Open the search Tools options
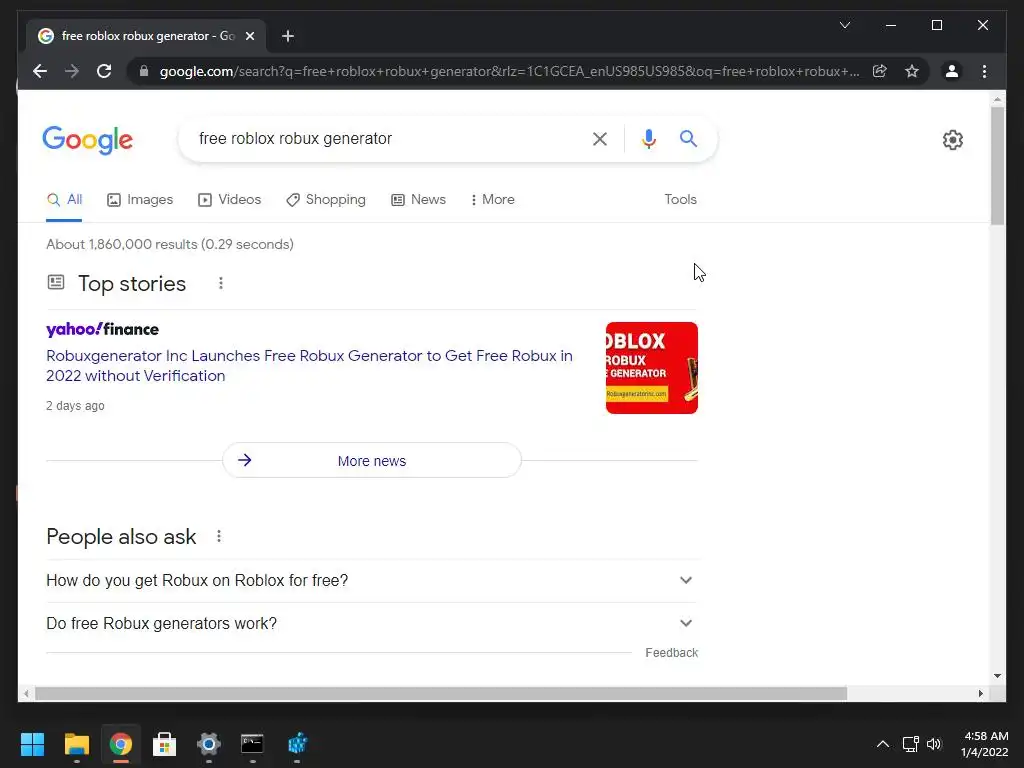Screen dimensions: 1024x768 coord(680,200)
